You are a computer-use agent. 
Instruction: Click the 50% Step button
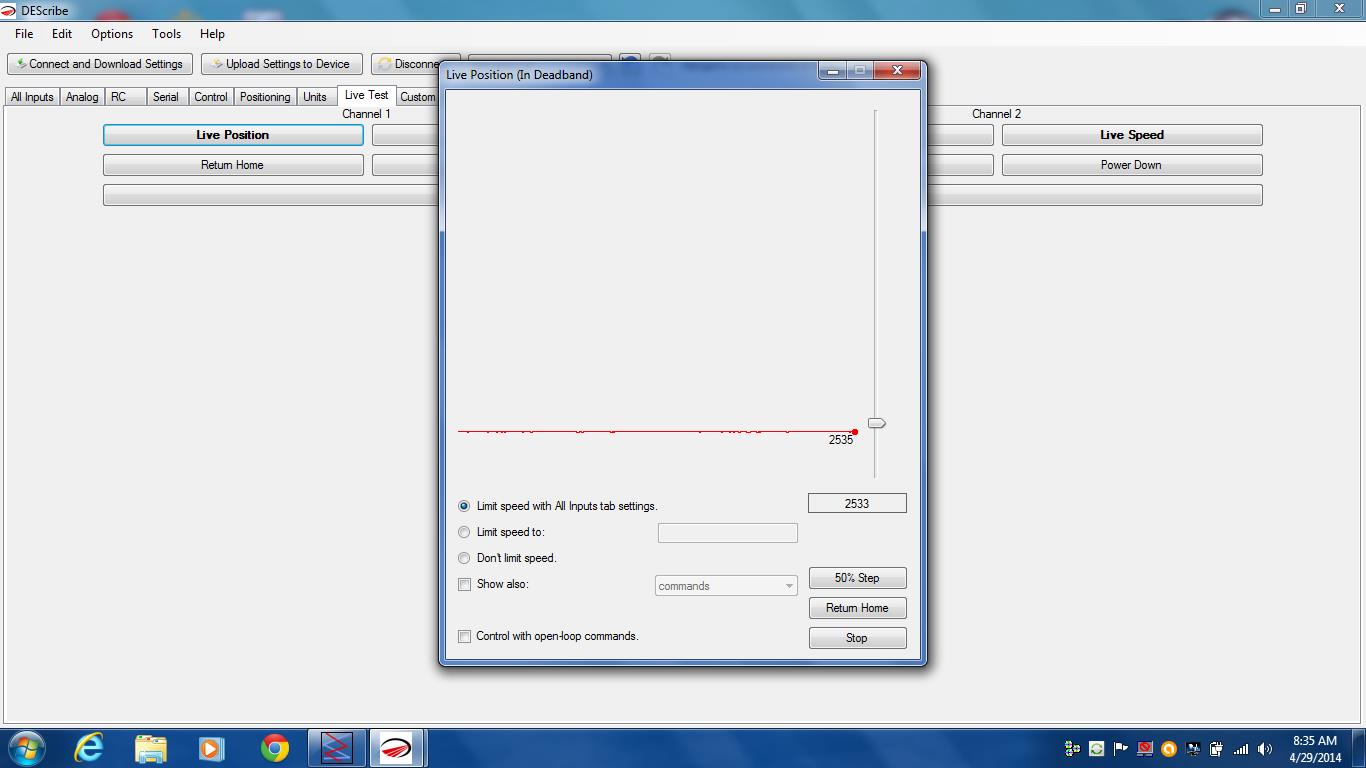pyautogui.click(x=857, y=578)
